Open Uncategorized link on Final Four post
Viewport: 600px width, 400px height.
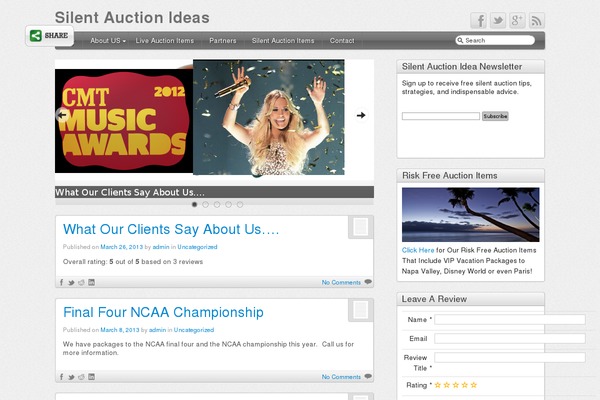(194, 330)
